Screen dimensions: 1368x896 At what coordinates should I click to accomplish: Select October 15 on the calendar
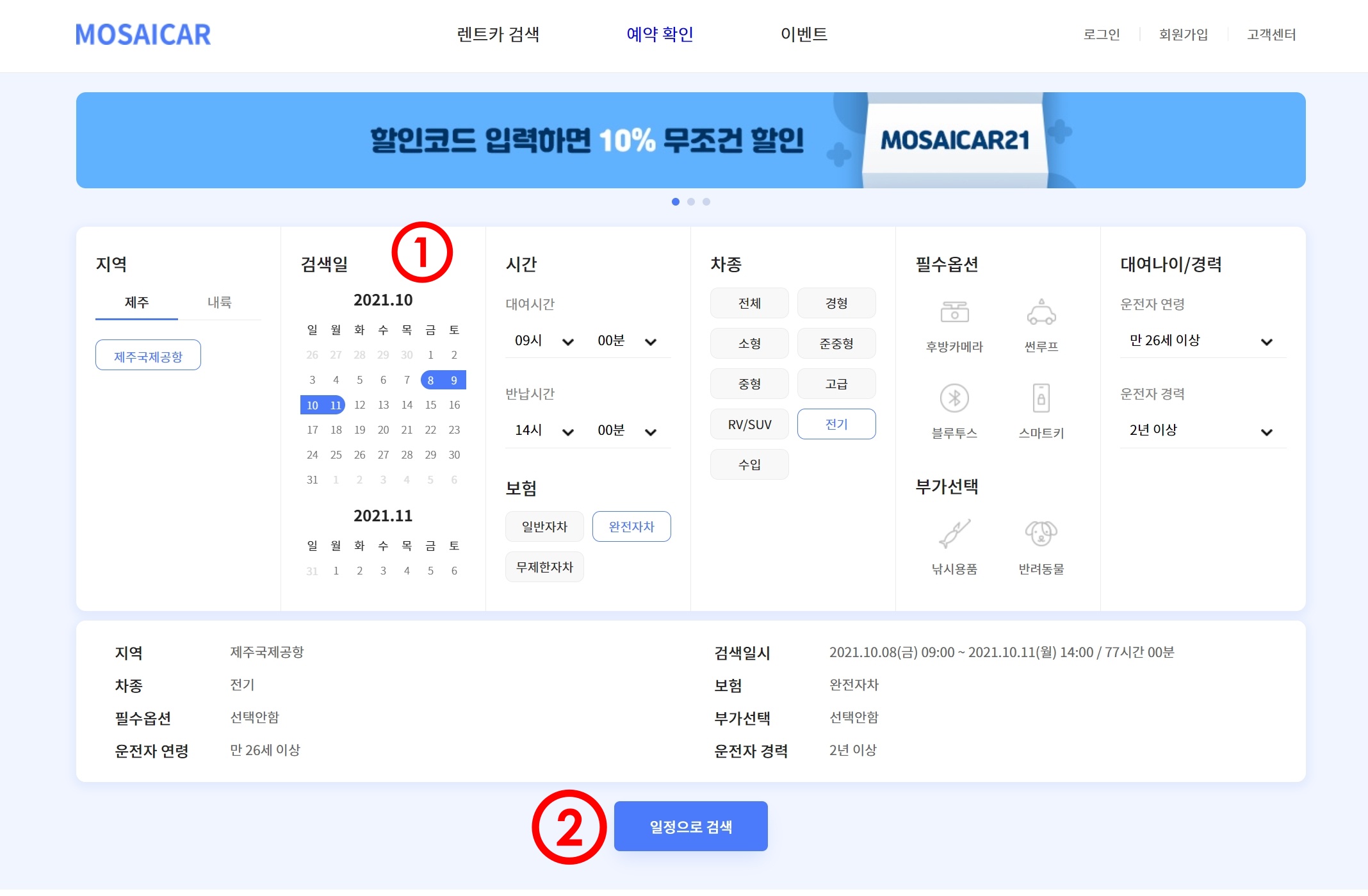coord(430,404)
